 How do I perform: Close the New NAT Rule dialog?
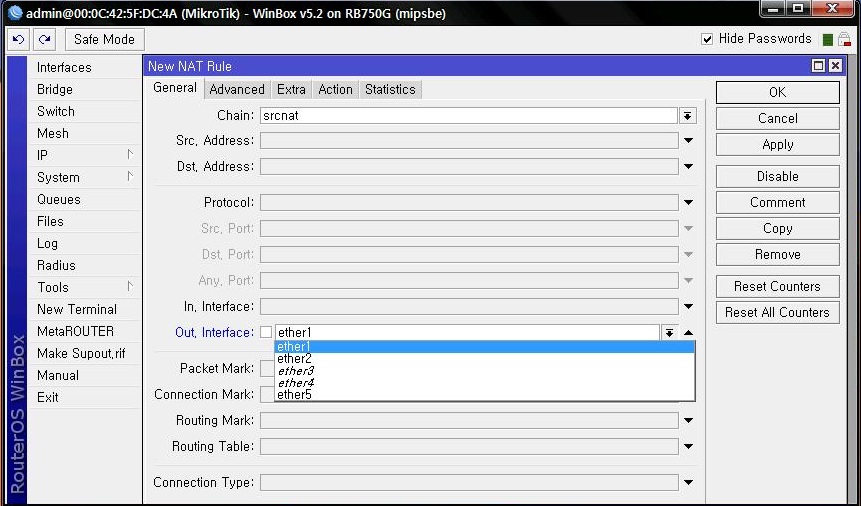835,66
